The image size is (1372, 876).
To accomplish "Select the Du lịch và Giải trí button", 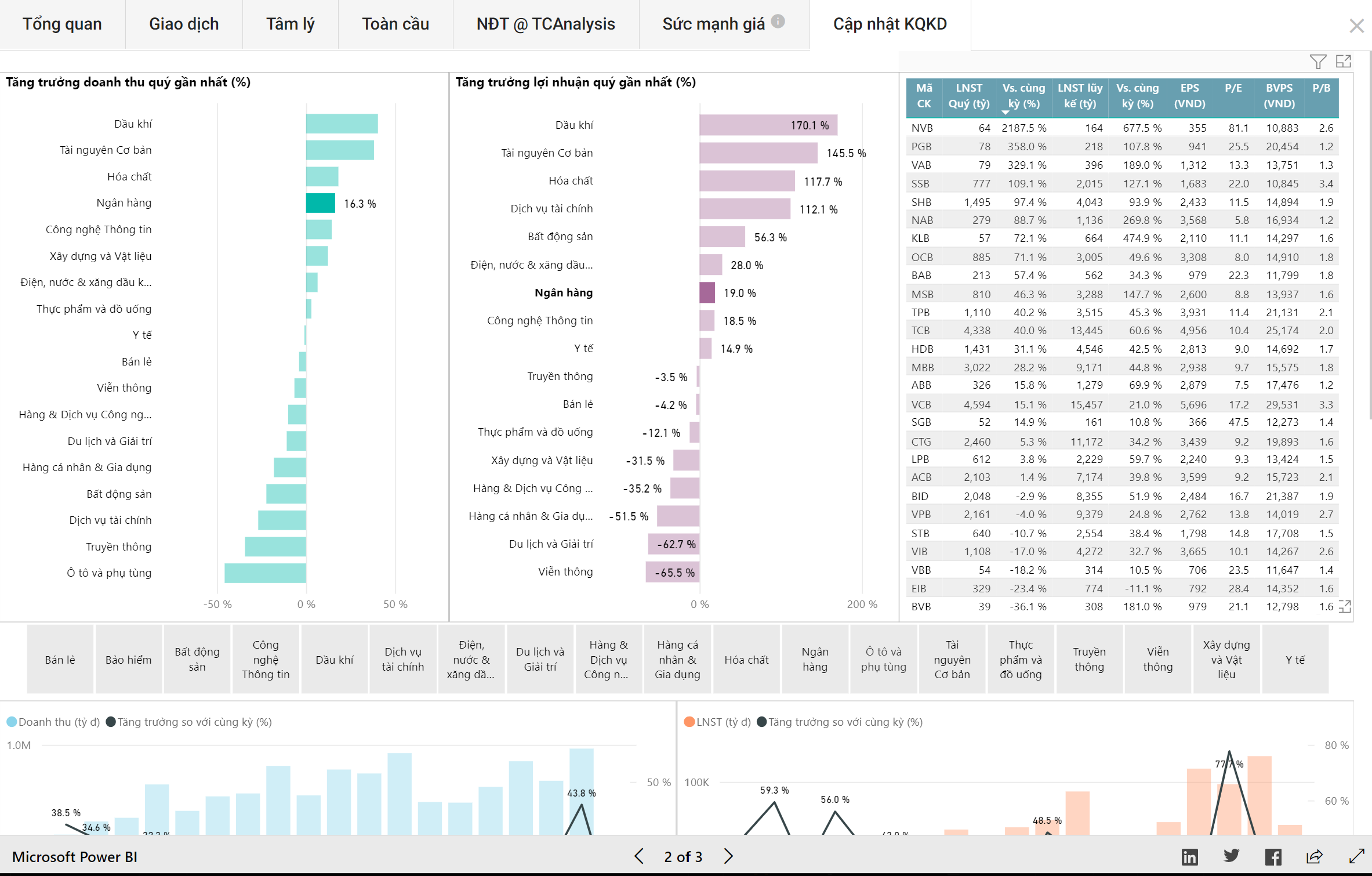I will (540, 660).
